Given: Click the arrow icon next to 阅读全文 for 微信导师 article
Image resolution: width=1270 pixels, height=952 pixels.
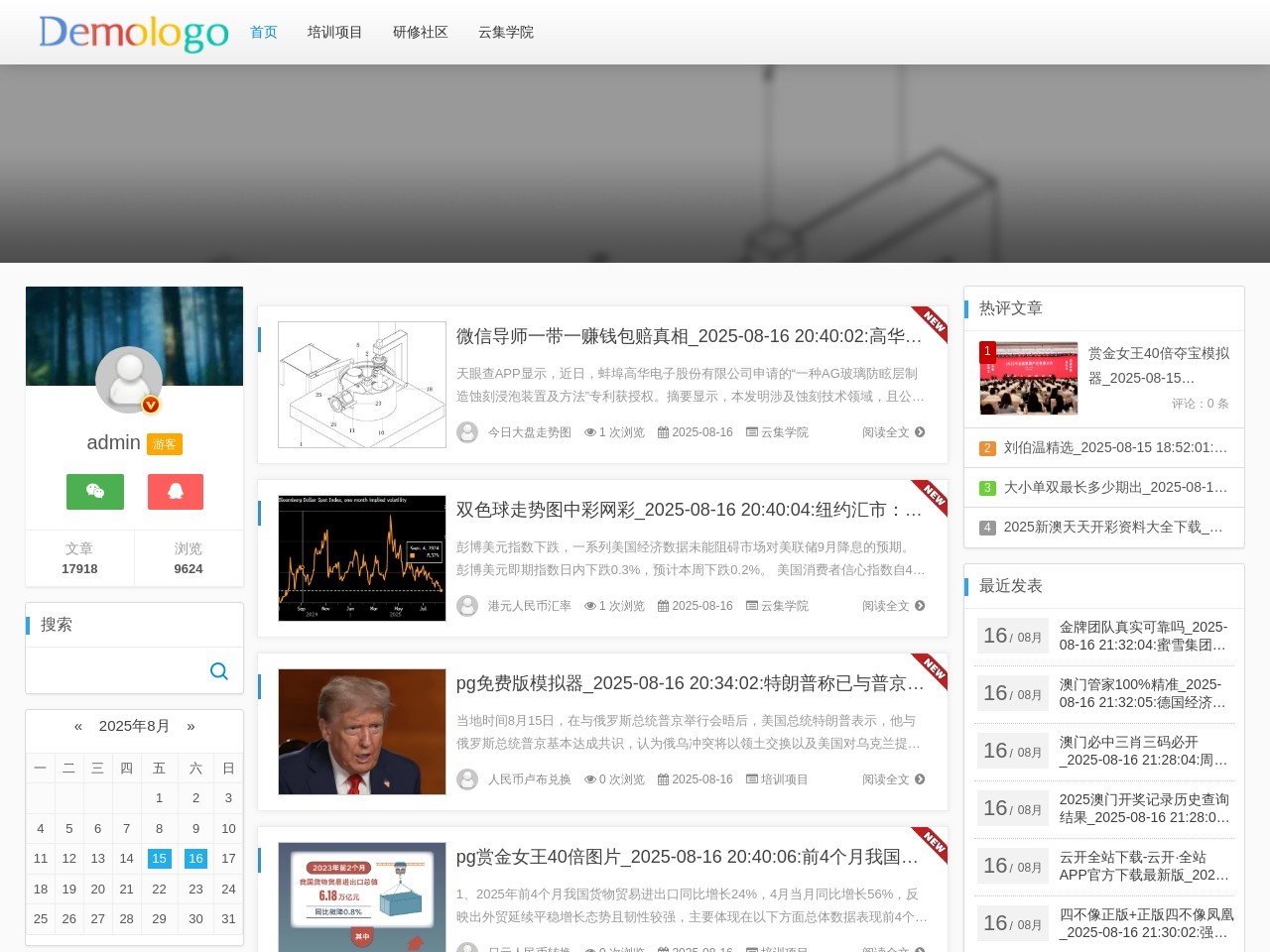Looking at the screenshot, I should click(920, 432).
